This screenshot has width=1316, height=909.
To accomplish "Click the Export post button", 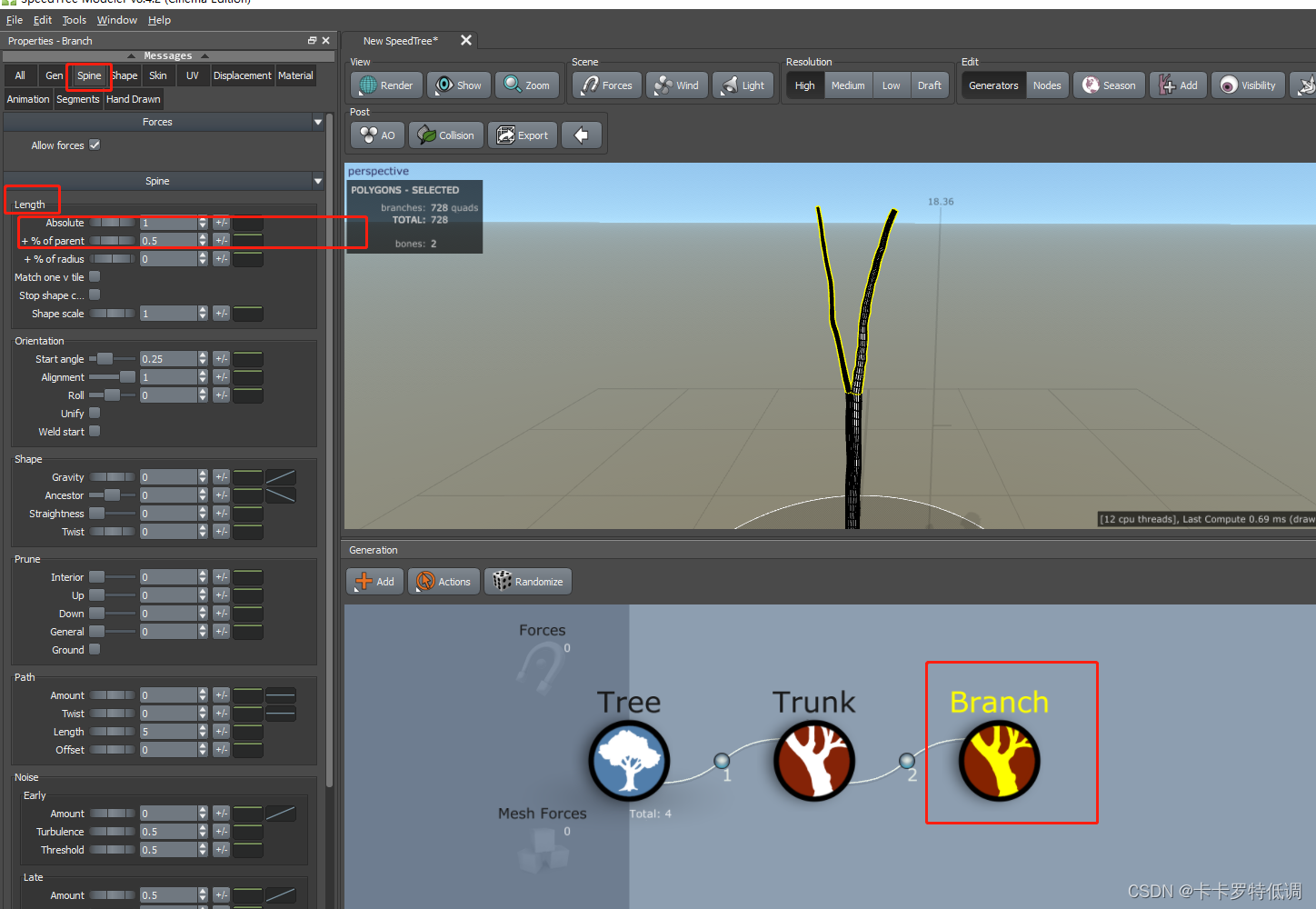I will tap(523, 135).
